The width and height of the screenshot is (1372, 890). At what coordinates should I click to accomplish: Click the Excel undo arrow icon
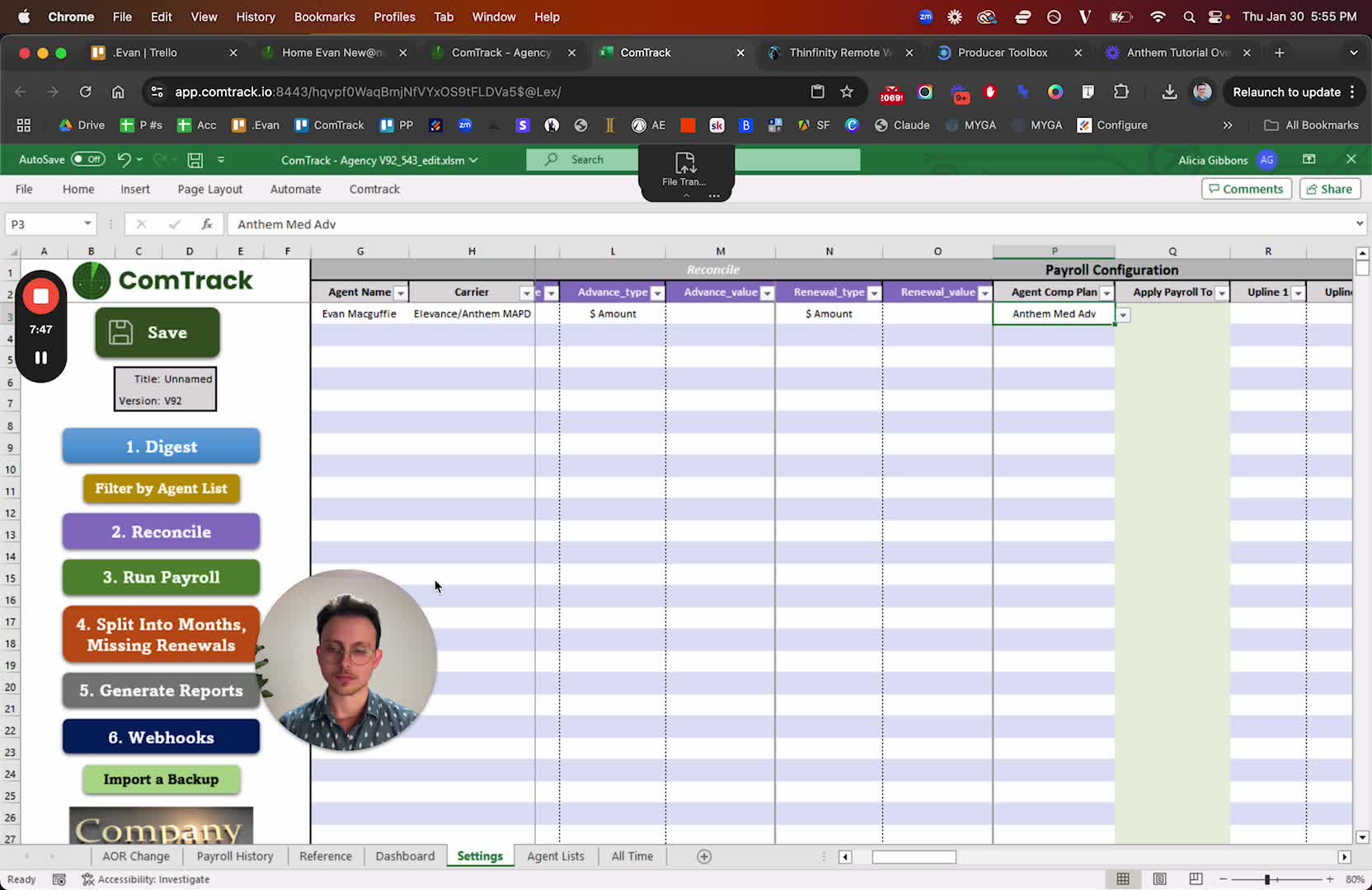point(124,160)
